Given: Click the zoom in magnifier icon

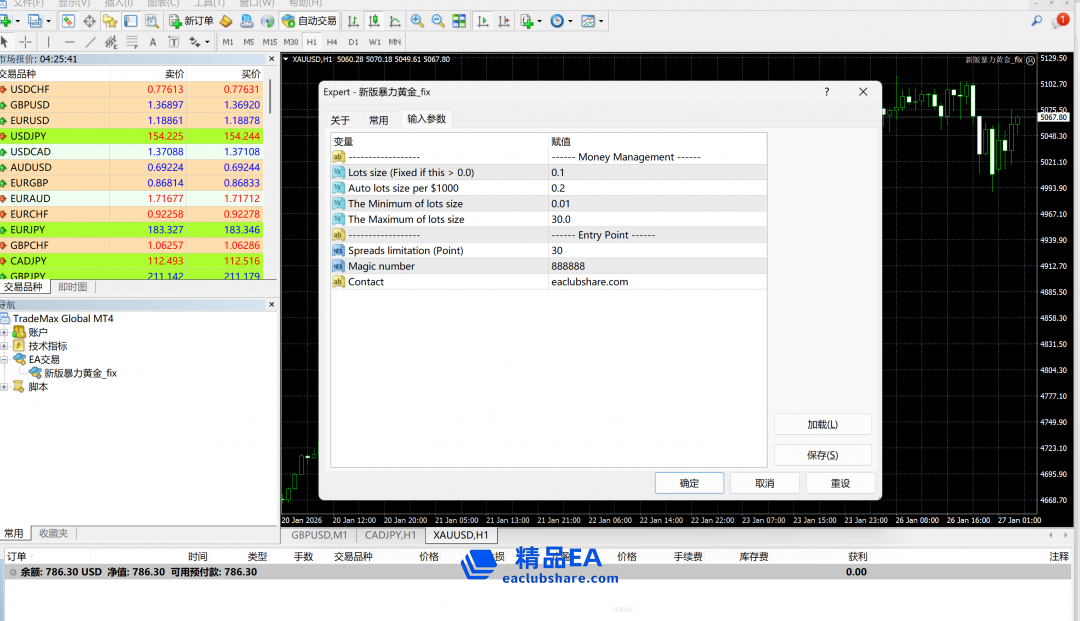Looking at the screenshot, I should 417,21.
